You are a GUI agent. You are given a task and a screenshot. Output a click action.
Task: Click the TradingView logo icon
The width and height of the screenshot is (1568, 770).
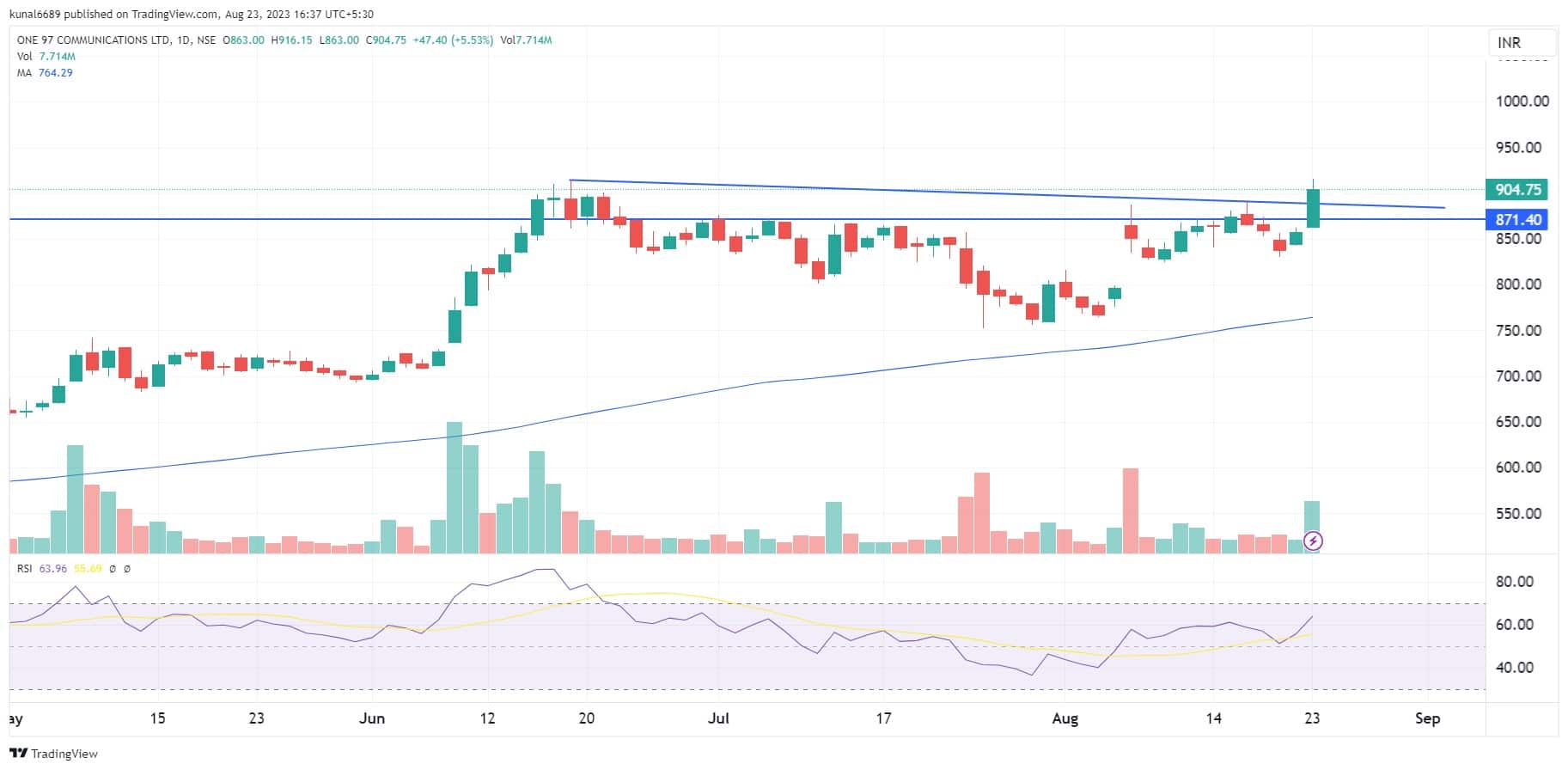19,754
